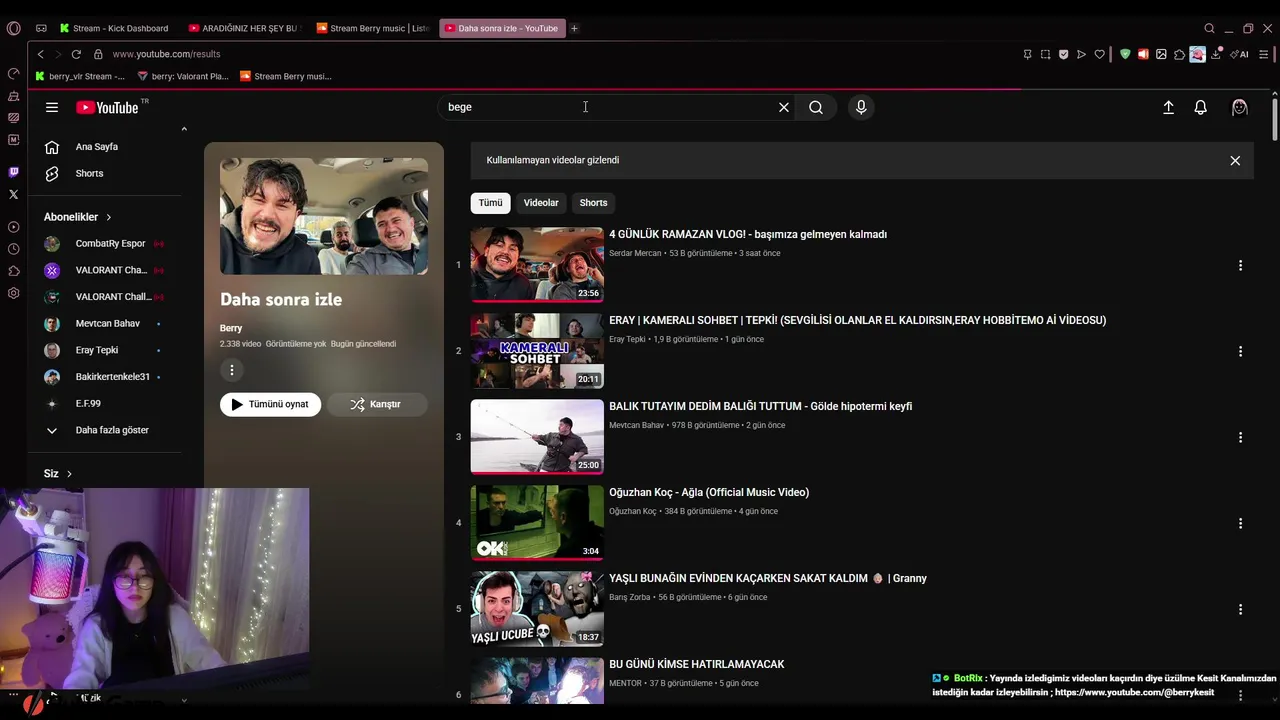
Task: Expand the Siz section chevron
Action: coord(69,473)
